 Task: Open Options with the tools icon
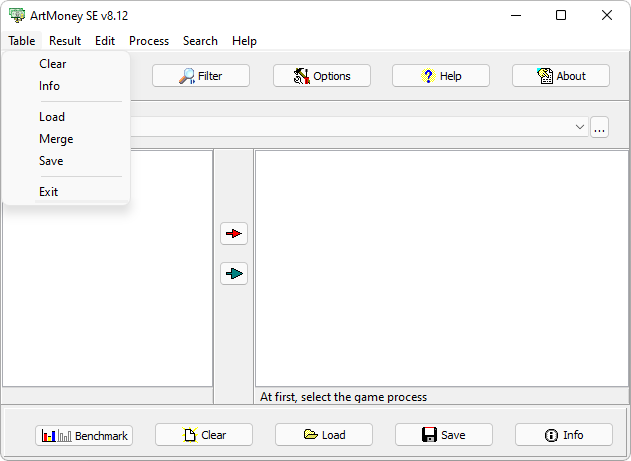tap(322, 76)
